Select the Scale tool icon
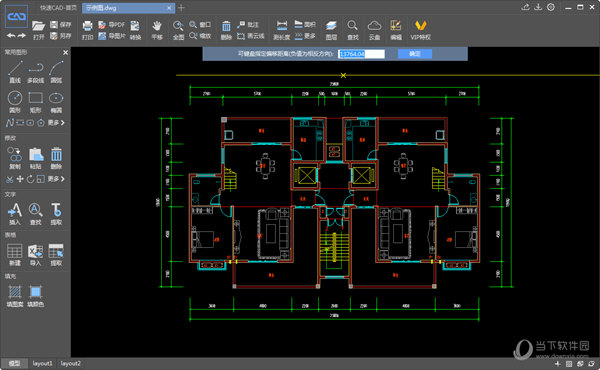Image resolution: width=600 pixels, height=370 pixels. (x=41, y=179)
